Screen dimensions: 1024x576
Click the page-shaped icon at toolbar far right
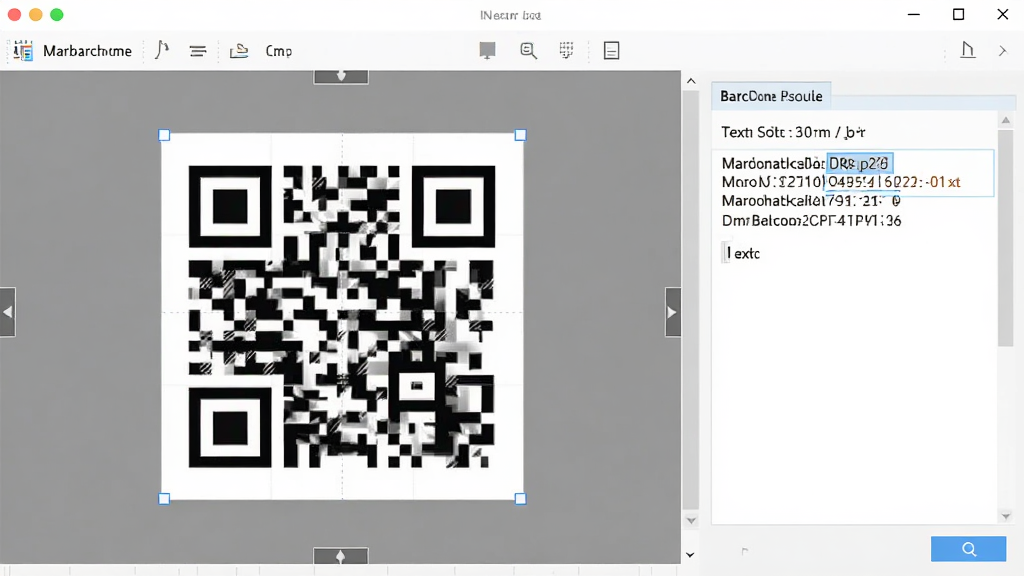pyautogui.click(x=967, y=50)
